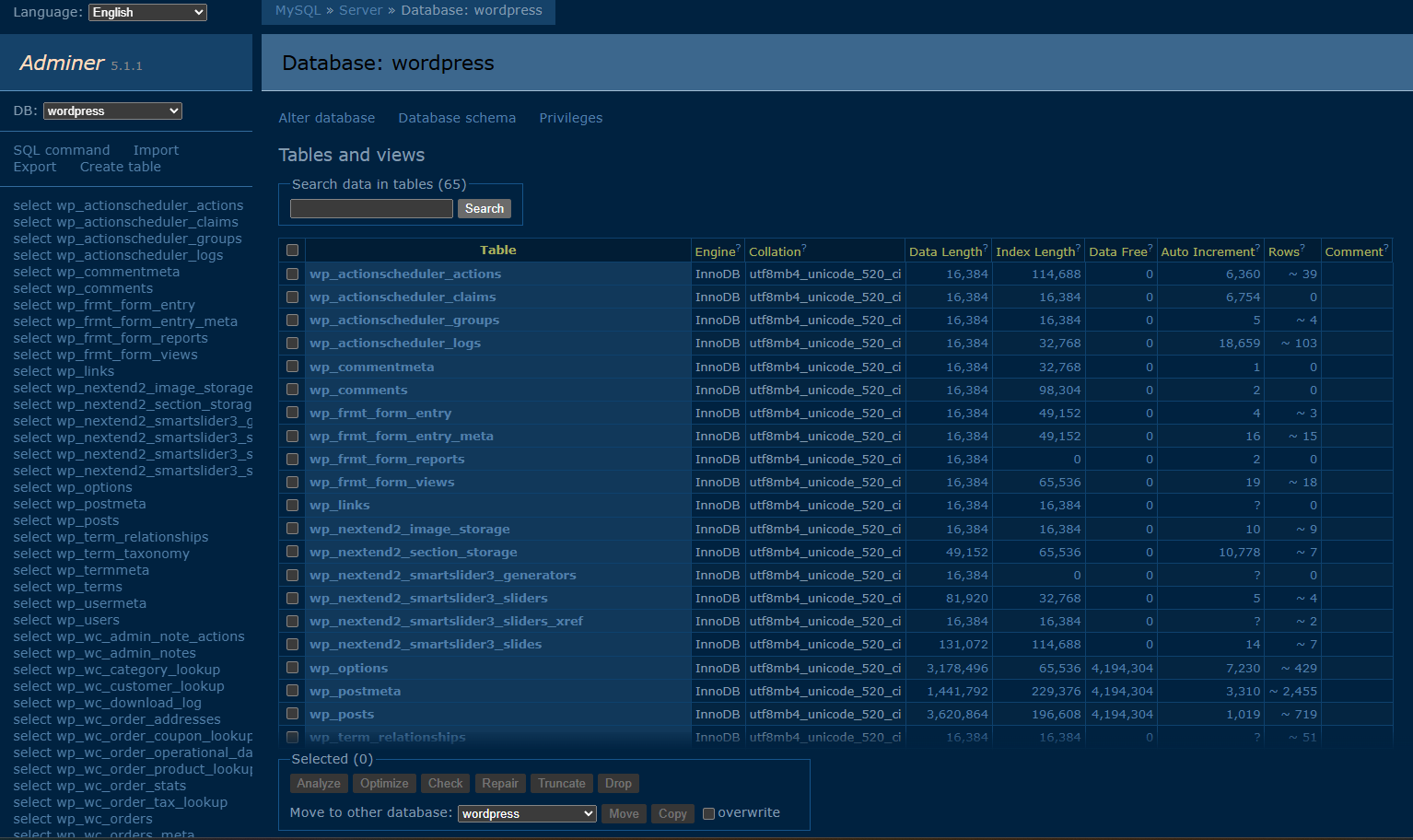Open the Data Free help question mark
Image resolution: width=1413 pixels, height=840 pixels.
(x=1150, y=248)
